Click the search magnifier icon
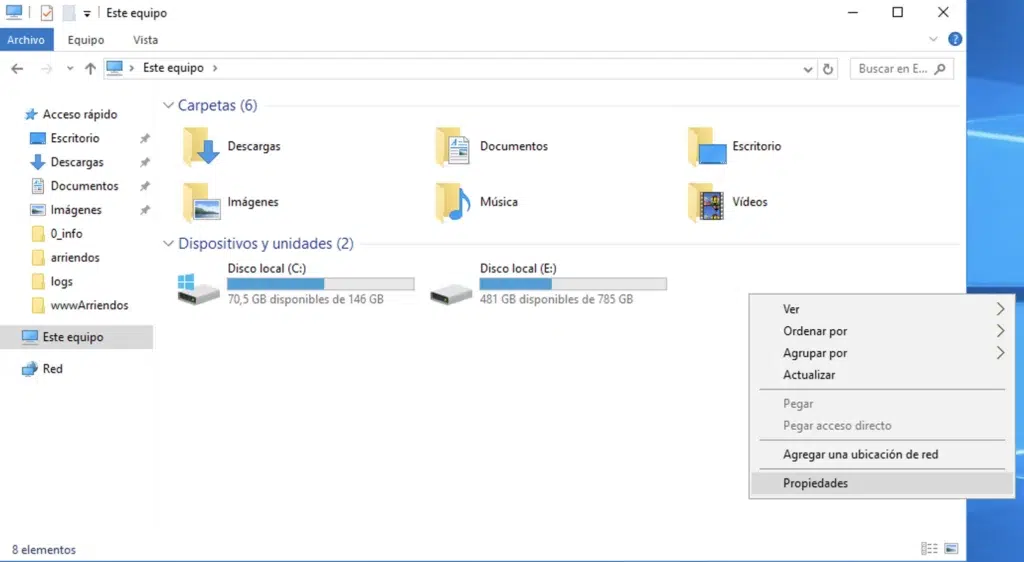 point(940,69)
